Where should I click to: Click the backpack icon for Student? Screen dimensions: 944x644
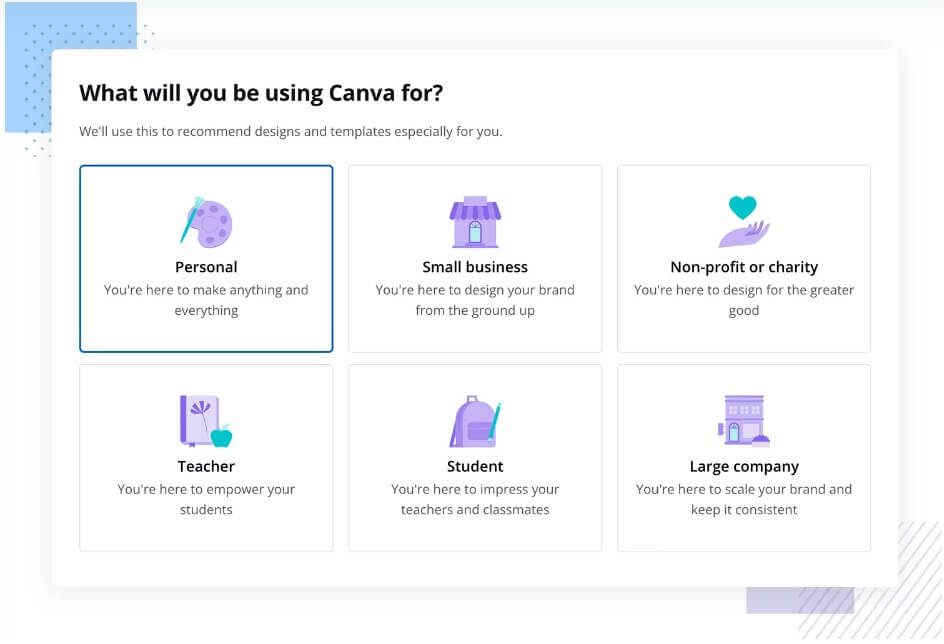pyautogui.click(x=475, y=421)
